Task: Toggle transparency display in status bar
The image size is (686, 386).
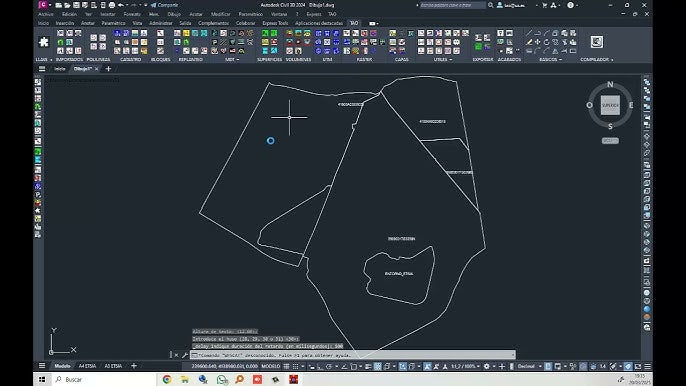Action: click(378, 366)
